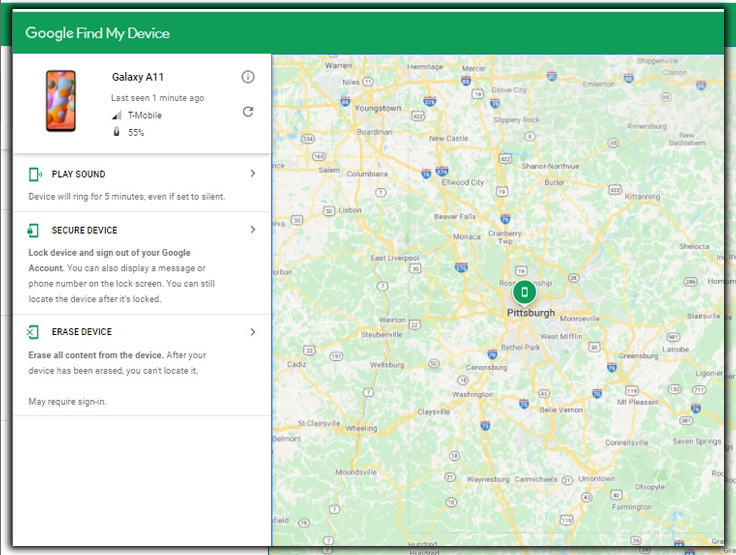The image size is (736, 555).
Task: Expand the Play Sound option chevron
Action: pyautogui.click(x=253, y=174)
